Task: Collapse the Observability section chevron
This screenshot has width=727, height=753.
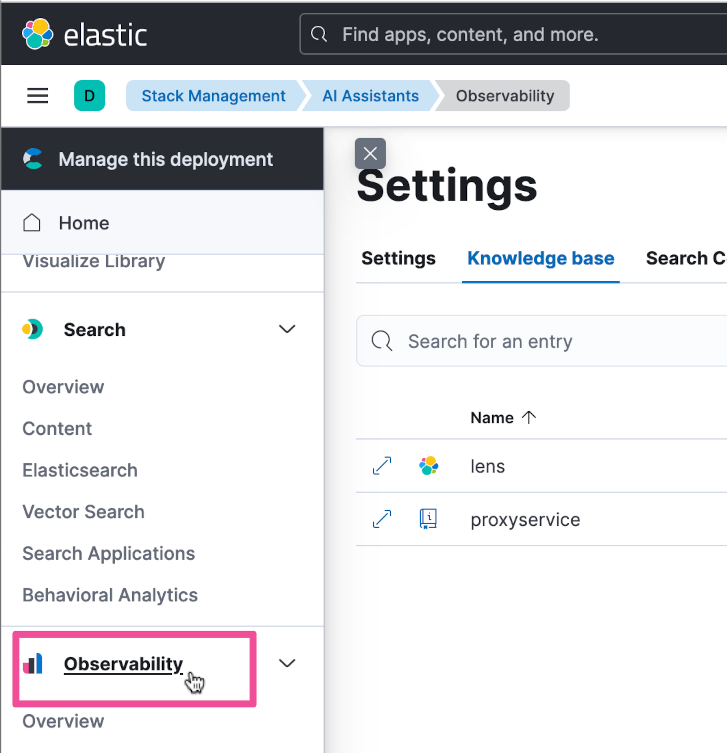Action: [x=287, y=663]
